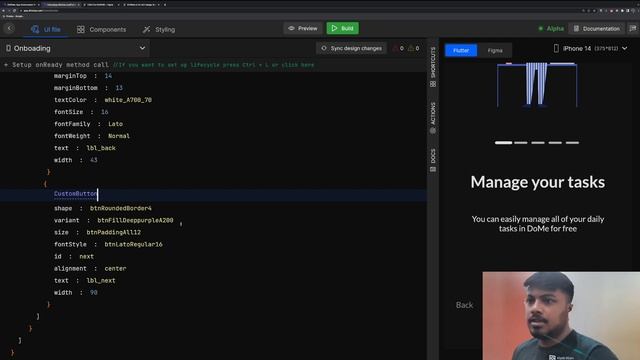640x360 pixels.
Task: Click the 'Manage your tasks' heading in the preview
Action: click(538, 182)
